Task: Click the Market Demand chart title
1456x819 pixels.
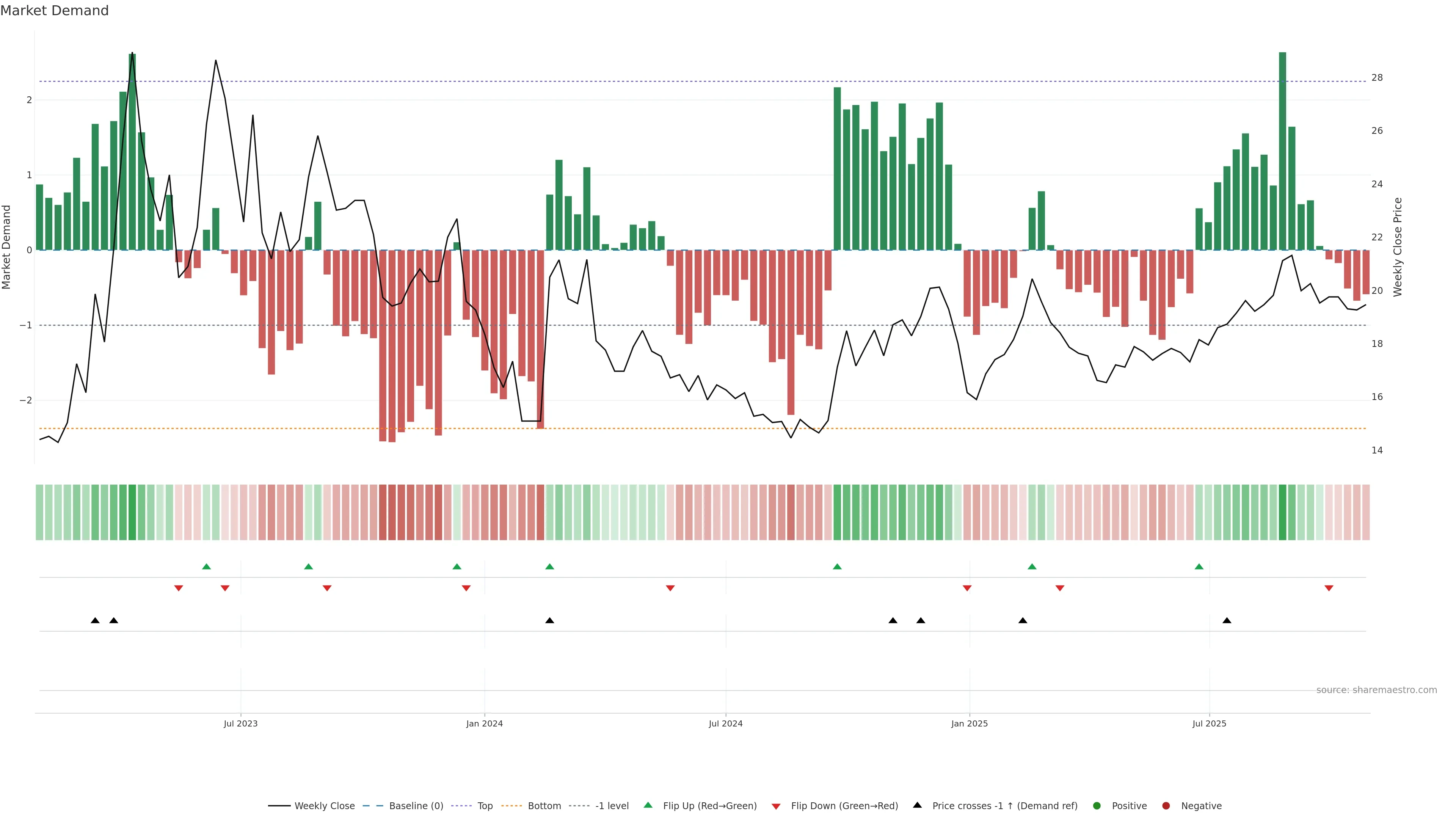Action: tap(54, 11)
